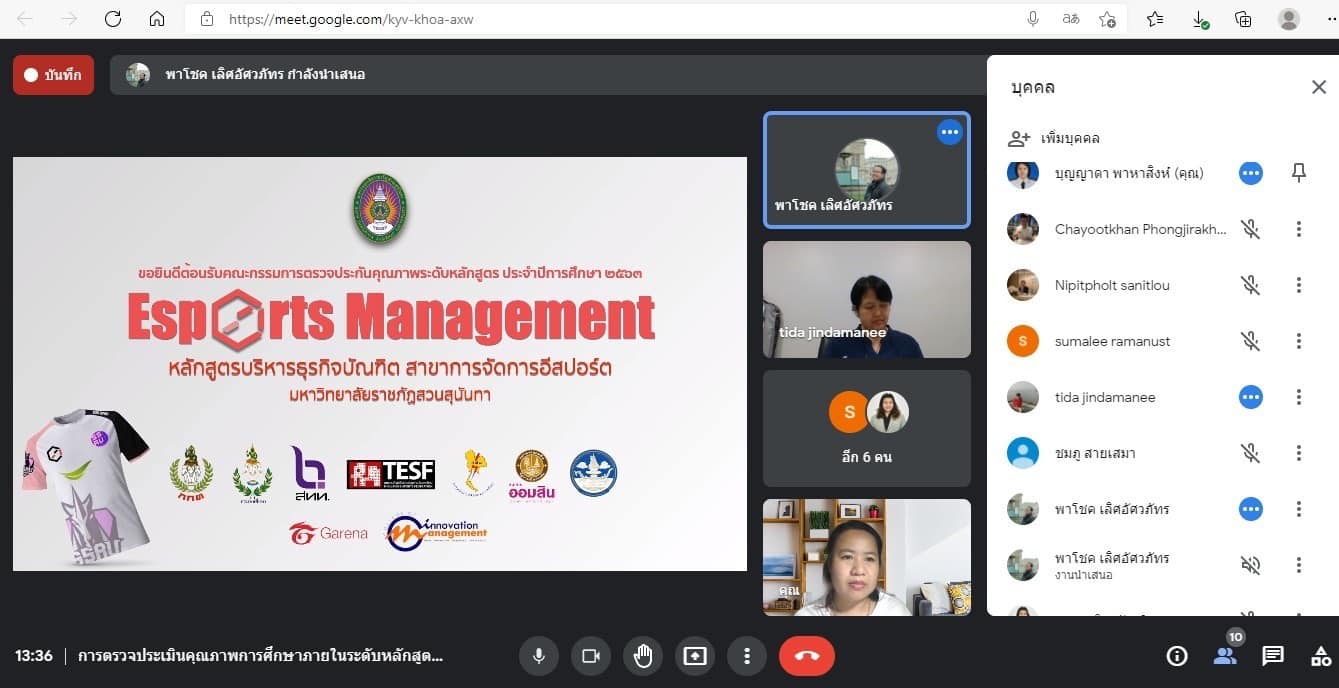
Task: Click the red leave call button
Action: (806, 656)
